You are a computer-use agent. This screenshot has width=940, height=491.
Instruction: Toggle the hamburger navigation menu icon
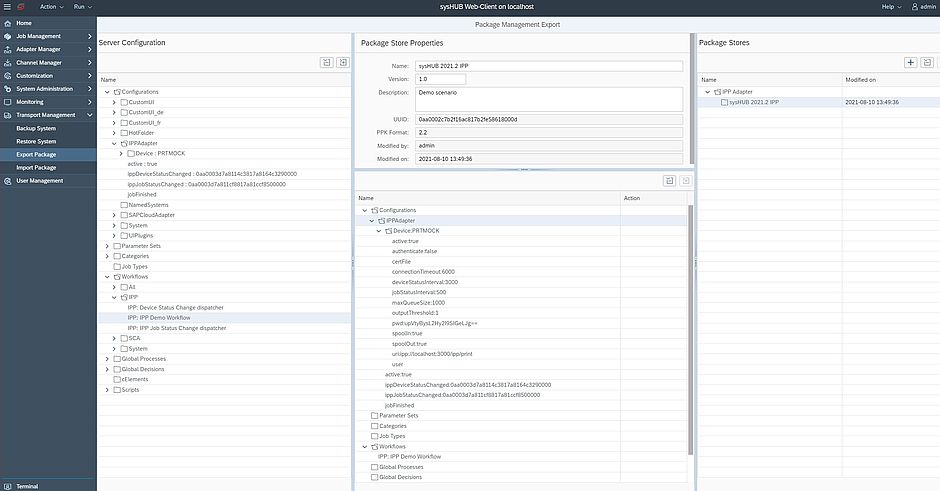point(7,7)
